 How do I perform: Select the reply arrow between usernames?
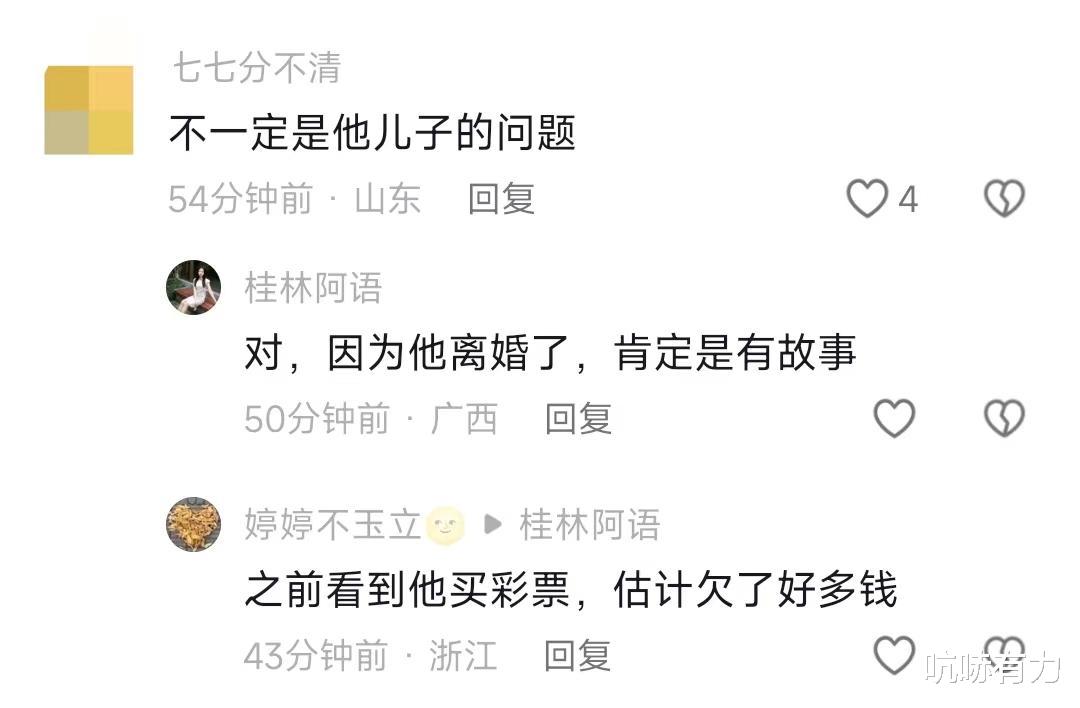coord(492,525)
